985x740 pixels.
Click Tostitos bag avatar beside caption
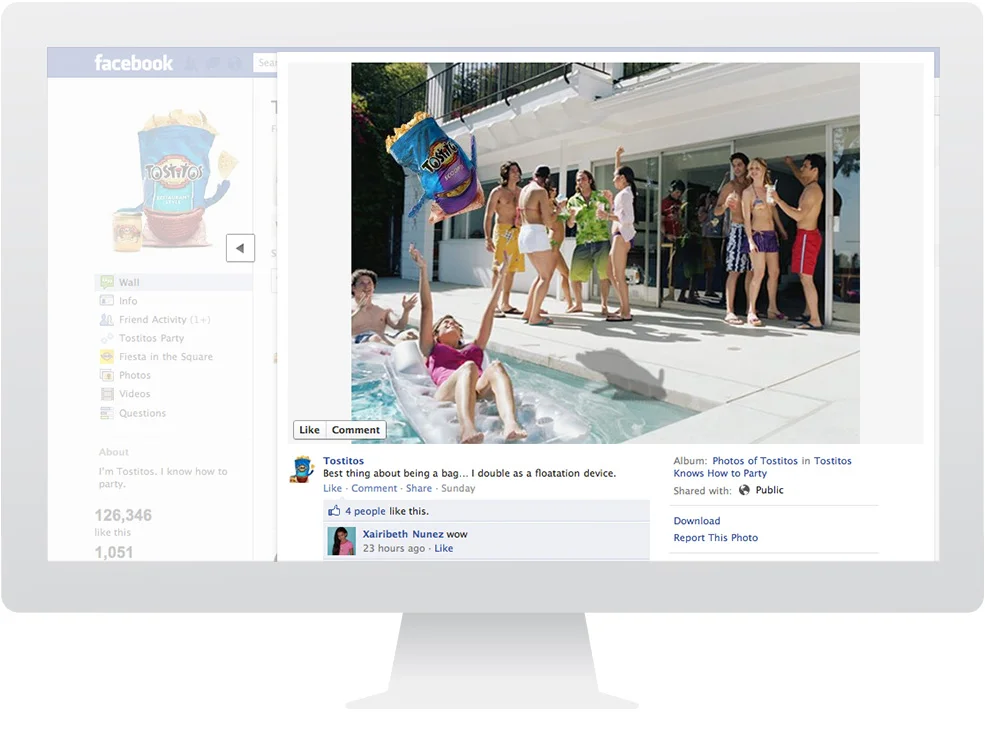(x=302, y=469)
